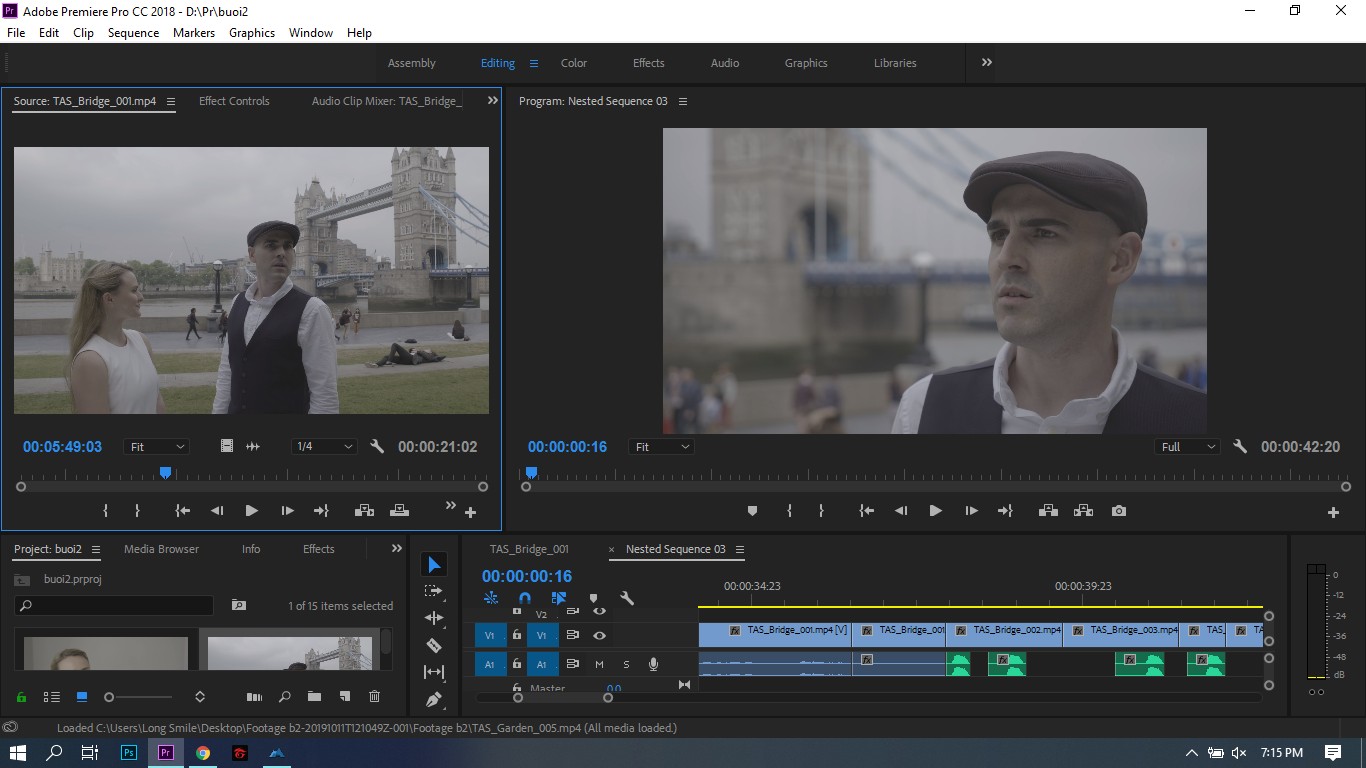
Task: Click Automate to Sequence icon
Action: coord(254,697)
